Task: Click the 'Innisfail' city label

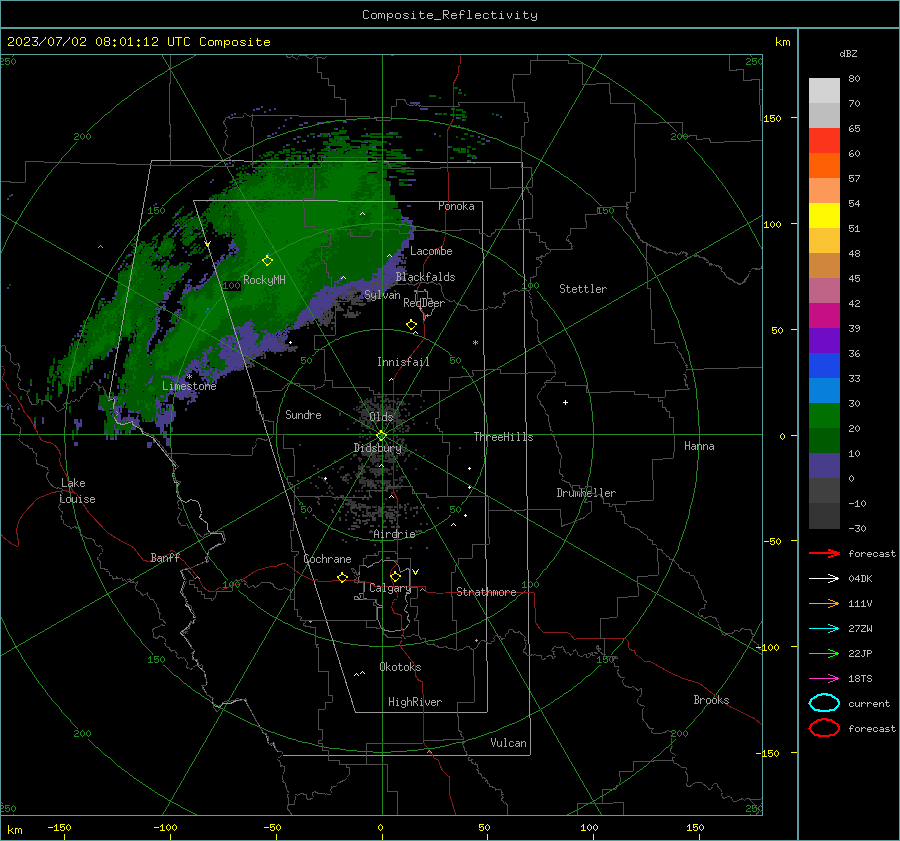Action: (403, 362)
